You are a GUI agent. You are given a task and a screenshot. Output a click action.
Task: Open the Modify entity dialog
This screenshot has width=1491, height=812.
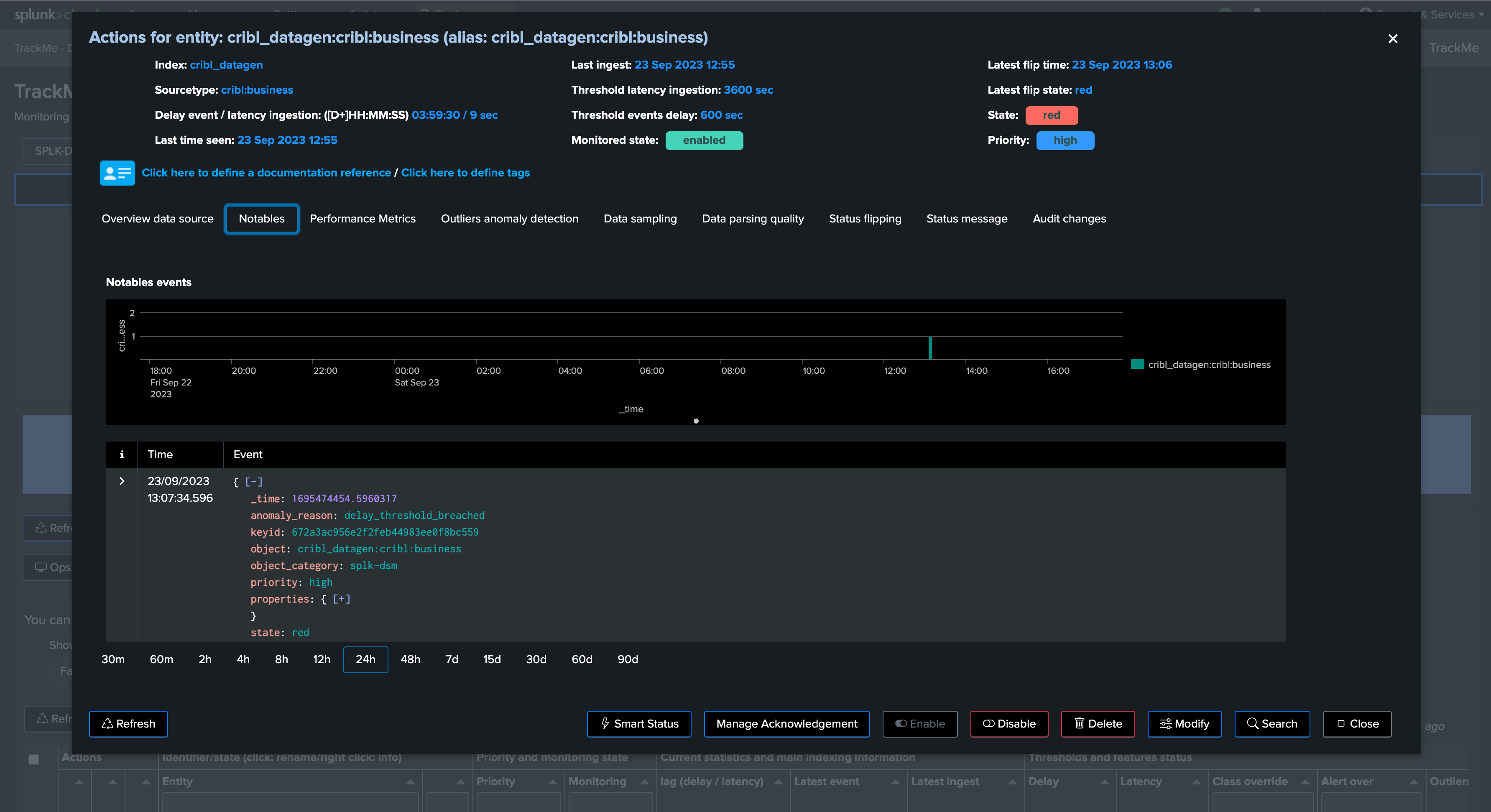(x=1184, y=723)
